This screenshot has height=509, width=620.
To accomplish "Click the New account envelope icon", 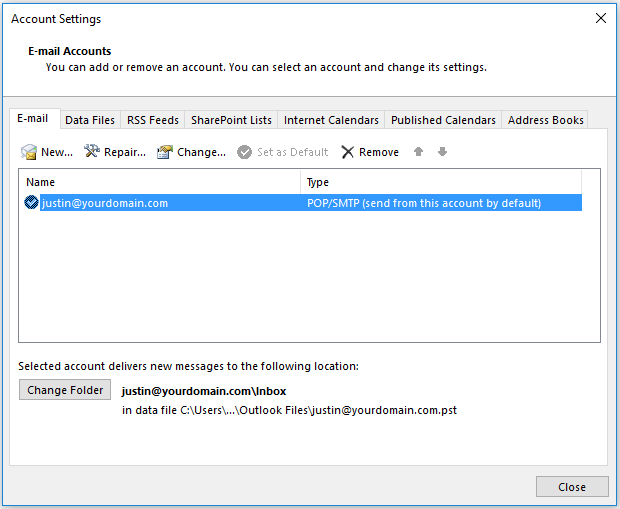I will [x=29, y=152].
